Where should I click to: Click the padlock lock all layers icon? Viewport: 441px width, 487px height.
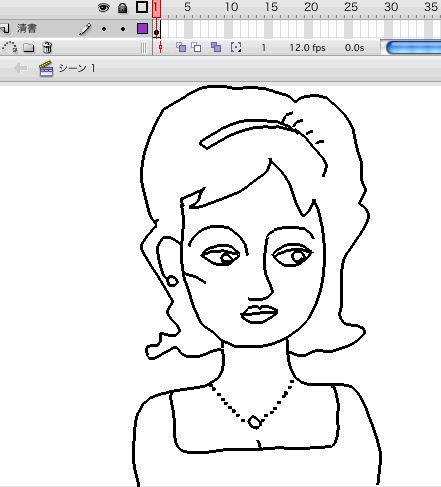point(123,8)
